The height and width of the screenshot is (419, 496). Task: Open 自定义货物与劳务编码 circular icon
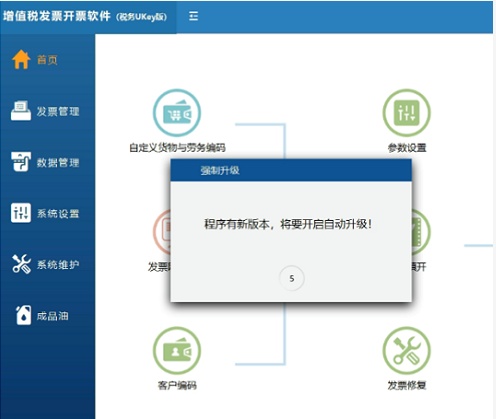(x=177, y=113)
